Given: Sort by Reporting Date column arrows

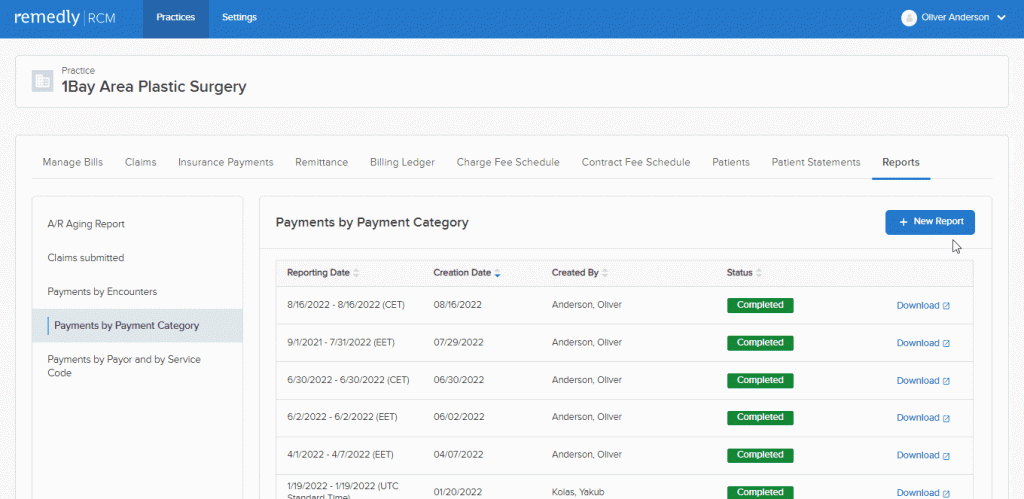Looking at the screenshot, I should (356, 273).
